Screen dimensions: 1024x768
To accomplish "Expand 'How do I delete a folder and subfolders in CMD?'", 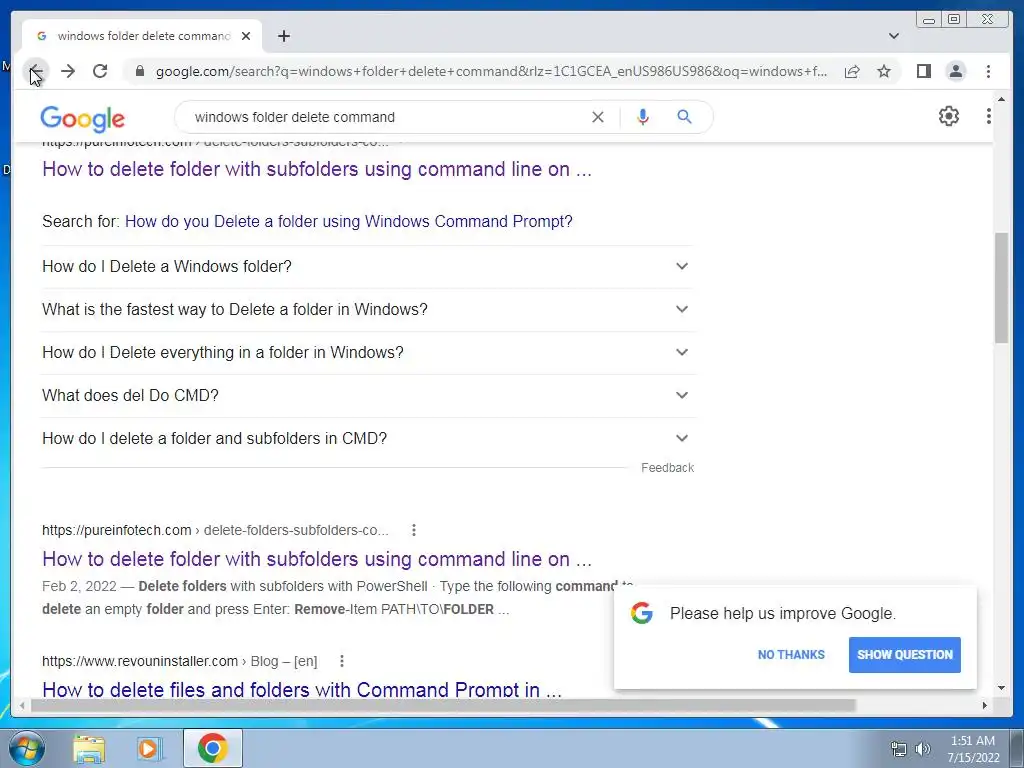I will (368, 438).
